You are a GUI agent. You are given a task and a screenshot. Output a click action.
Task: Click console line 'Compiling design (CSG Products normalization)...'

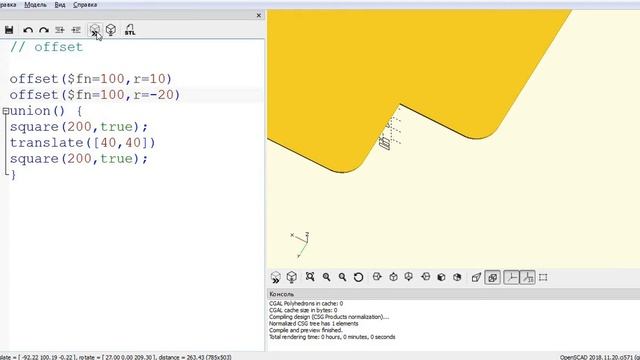(x=329, y=317)
